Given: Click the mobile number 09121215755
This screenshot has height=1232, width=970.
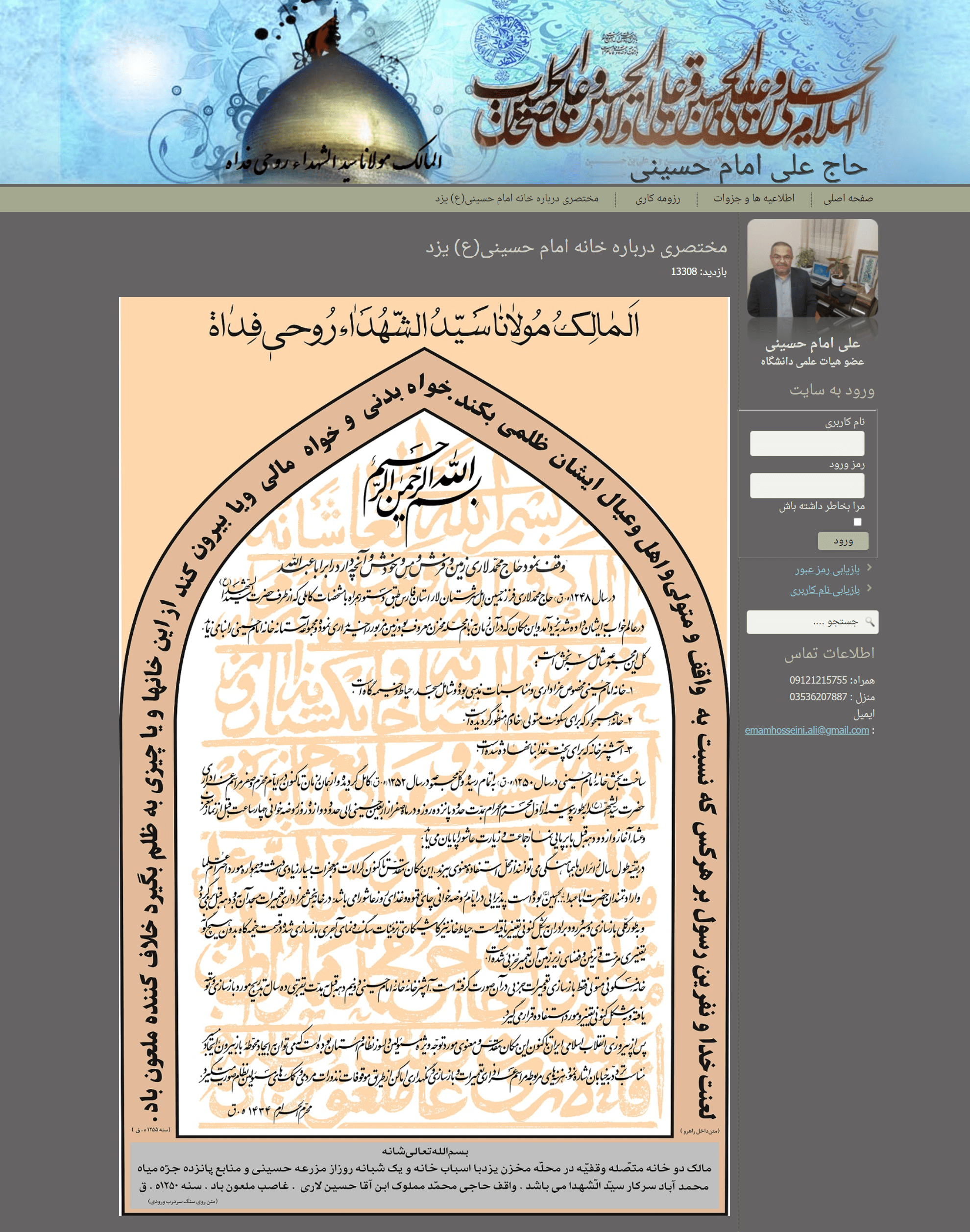Looking at the screenshot, I should [x=818, y=681].
